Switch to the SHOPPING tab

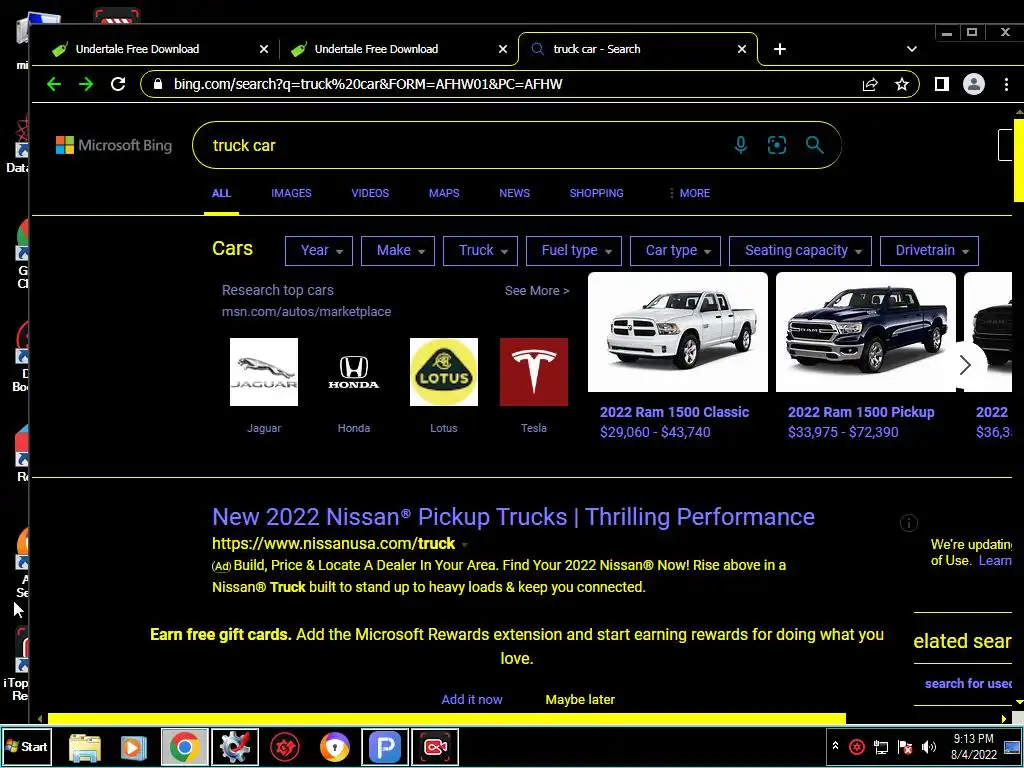pos(596,193)
